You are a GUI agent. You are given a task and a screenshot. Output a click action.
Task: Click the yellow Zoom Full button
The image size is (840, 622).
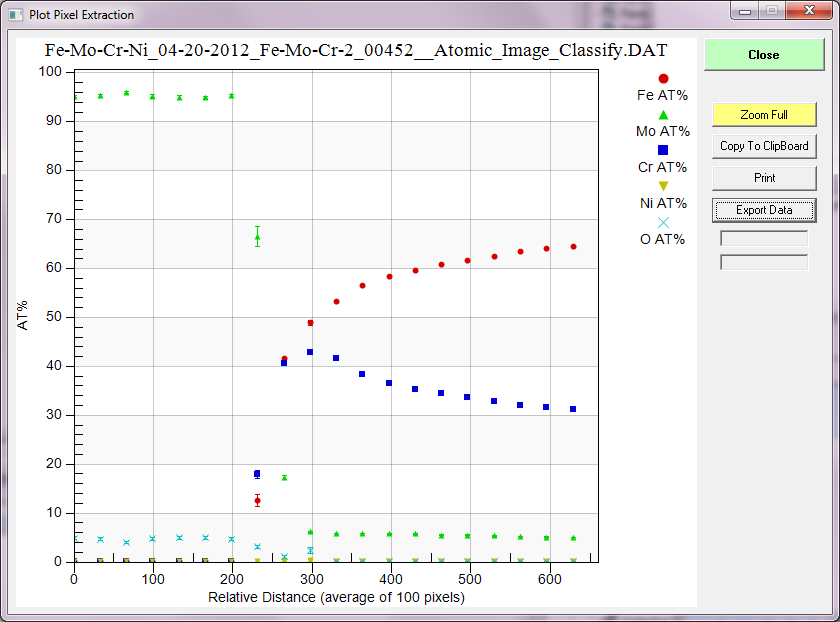(764, 115)
